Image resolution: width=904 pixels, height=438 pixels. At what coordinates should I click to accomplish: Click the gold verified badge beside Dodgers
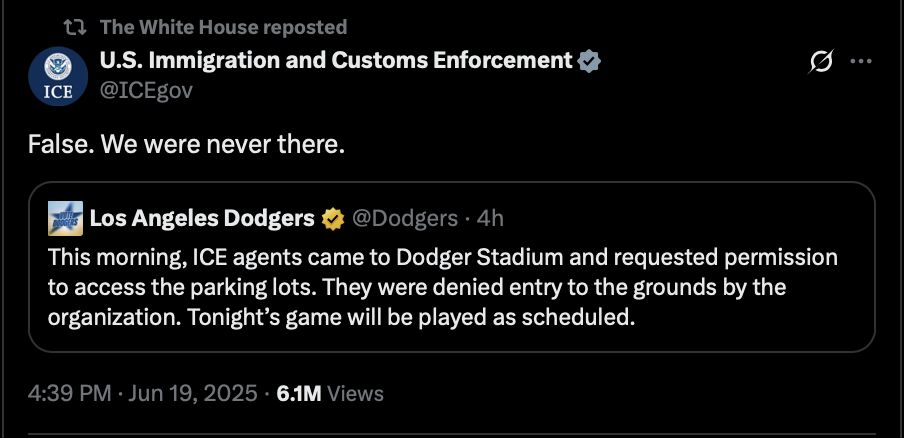tap(333, 220)
